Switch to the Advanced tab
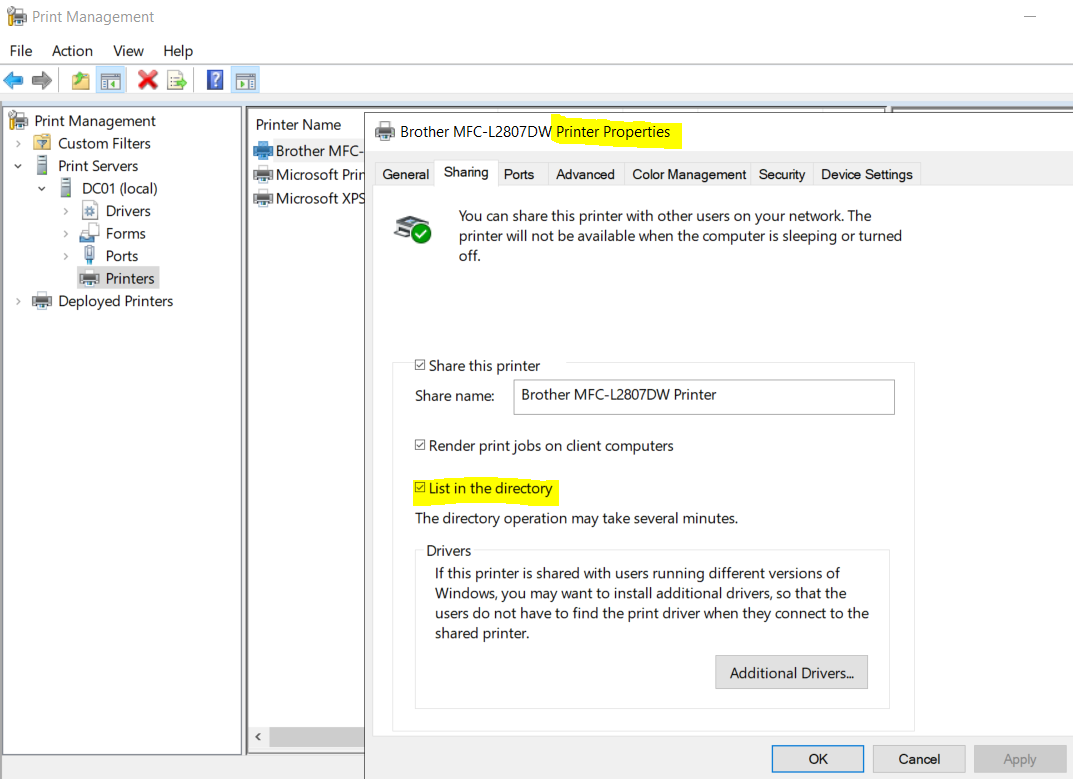The width and height of the screenshot is (1073, 779). tap(585, 175)
